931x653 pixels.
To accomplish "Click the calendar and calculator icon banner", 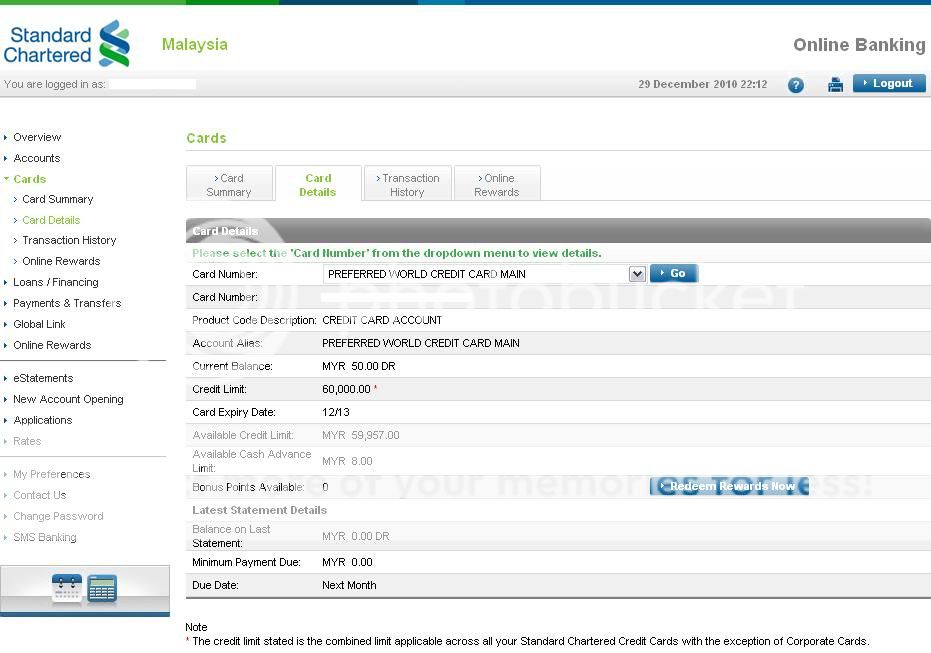I will [84, 589].
